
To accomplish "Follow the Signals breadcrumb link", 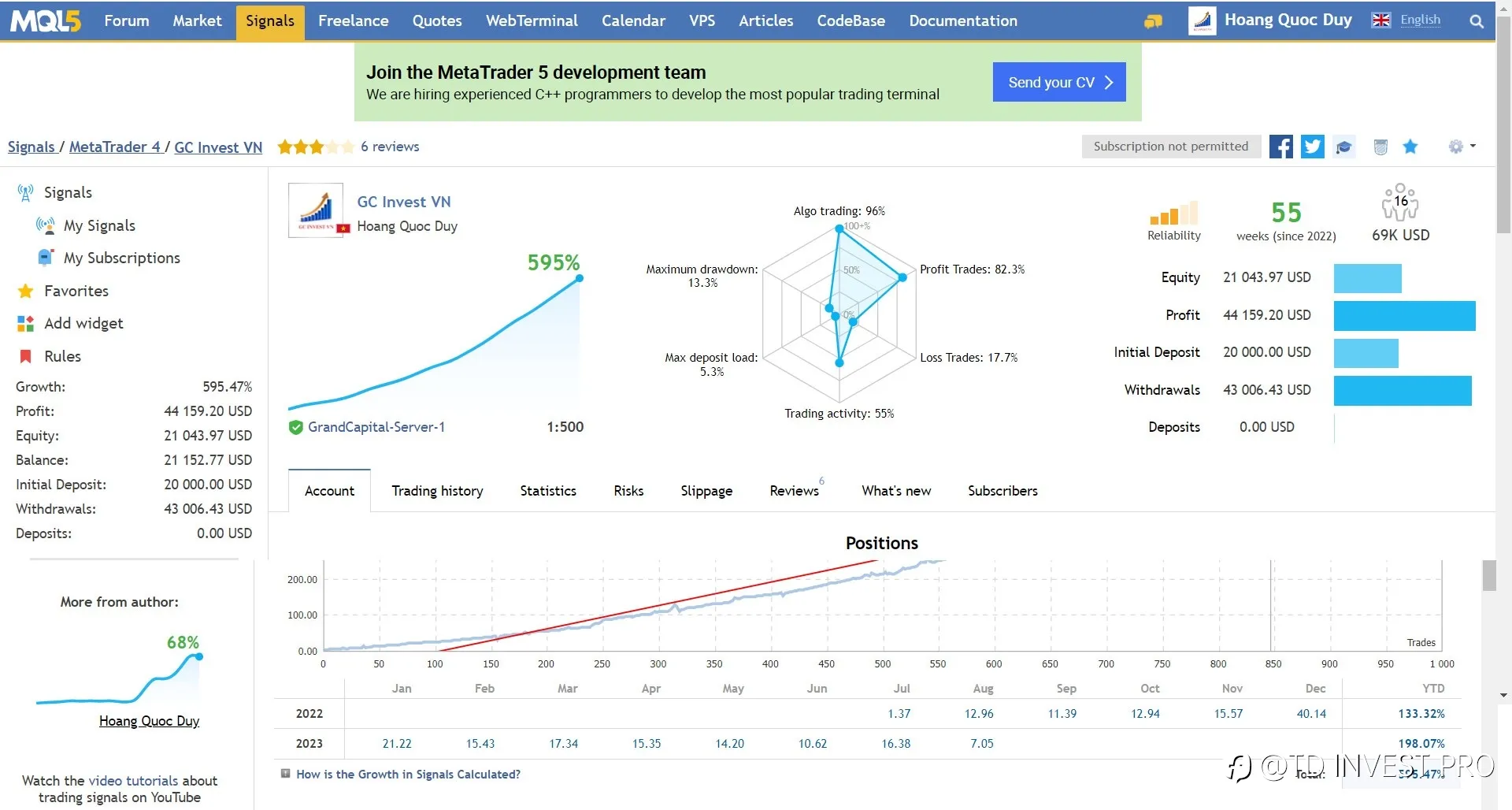I will (x=31, y=147).
